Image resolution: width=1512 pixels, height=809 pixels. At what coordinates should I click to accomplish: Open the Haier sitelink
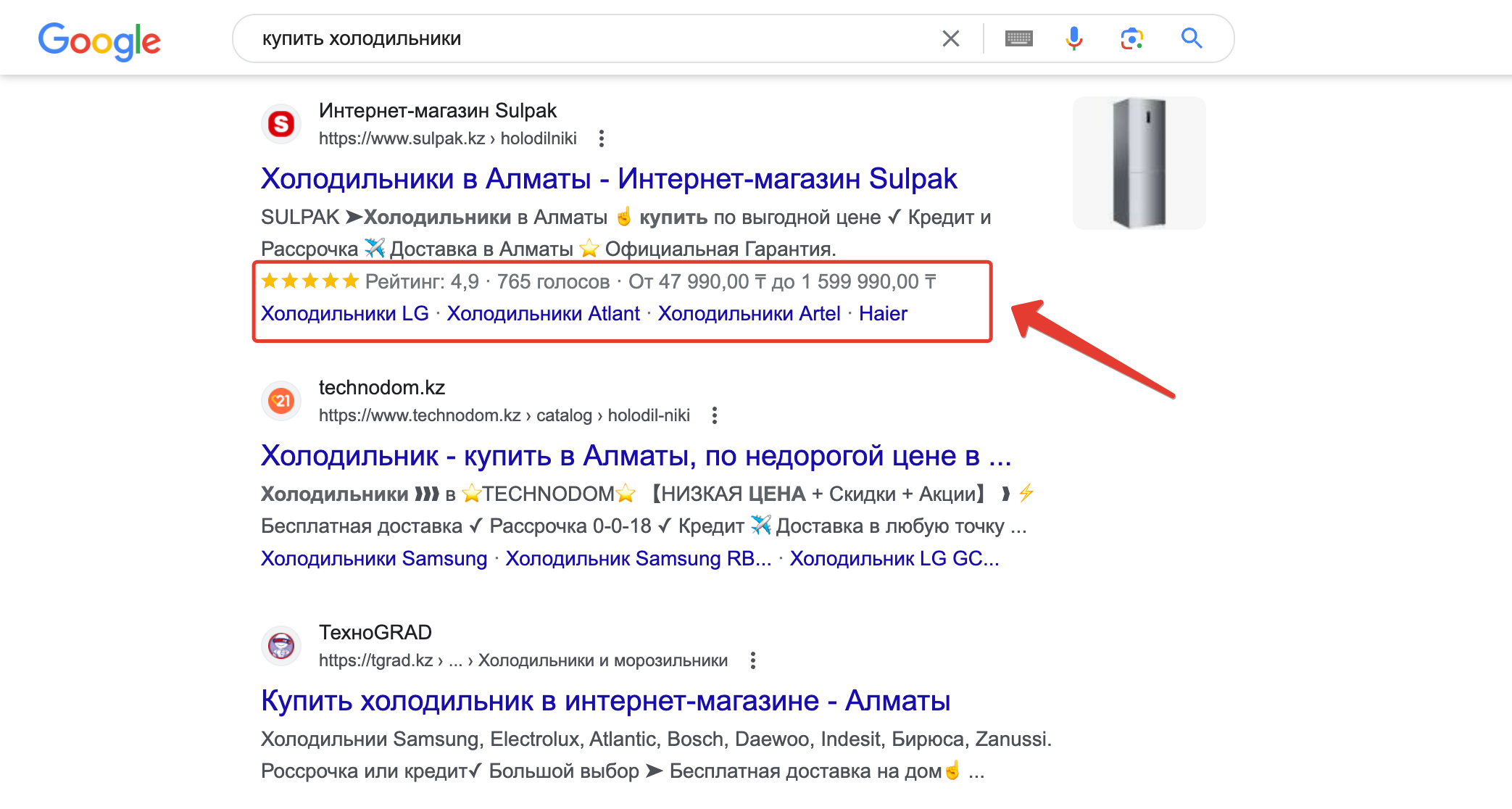click(883, 313)
